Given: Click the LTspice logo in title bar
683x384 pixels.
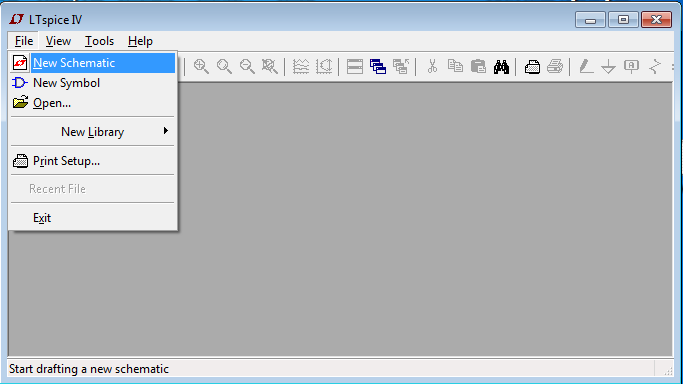Looking at the screenshot, I should tap(16, 19).
